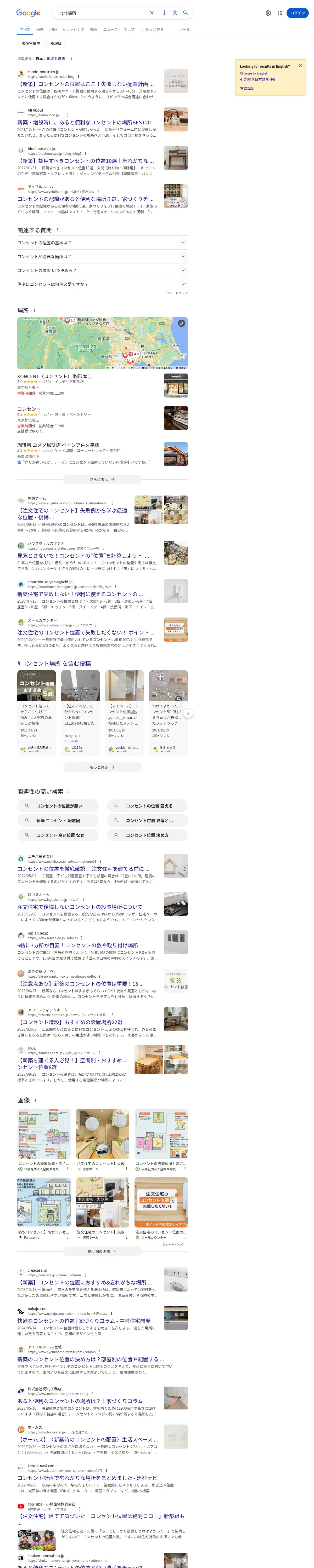Open the more-options dots beside 関連する質問
This screenshot has height=1568, width=314.
coord(57,230)
